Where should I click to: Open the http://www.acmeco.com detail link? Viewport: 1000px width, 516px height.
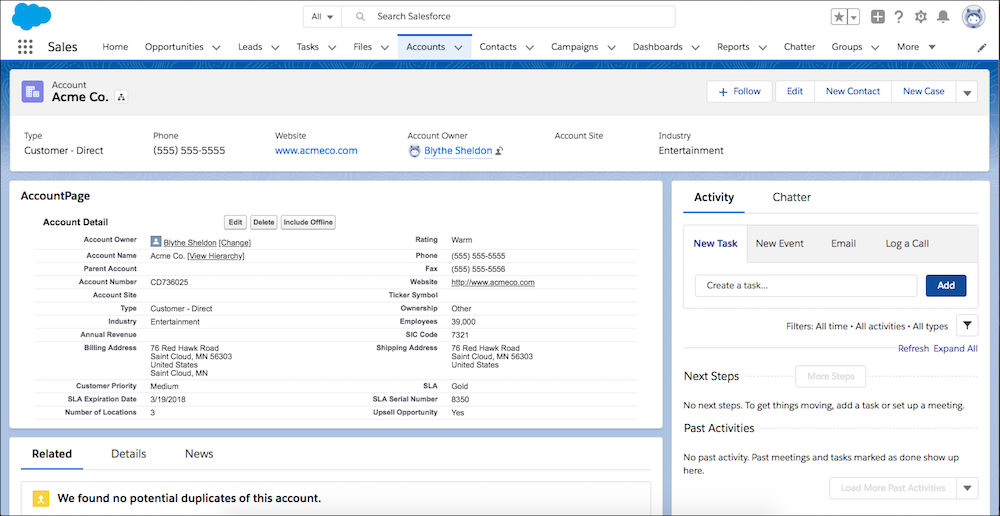click(x=493, y=282)
